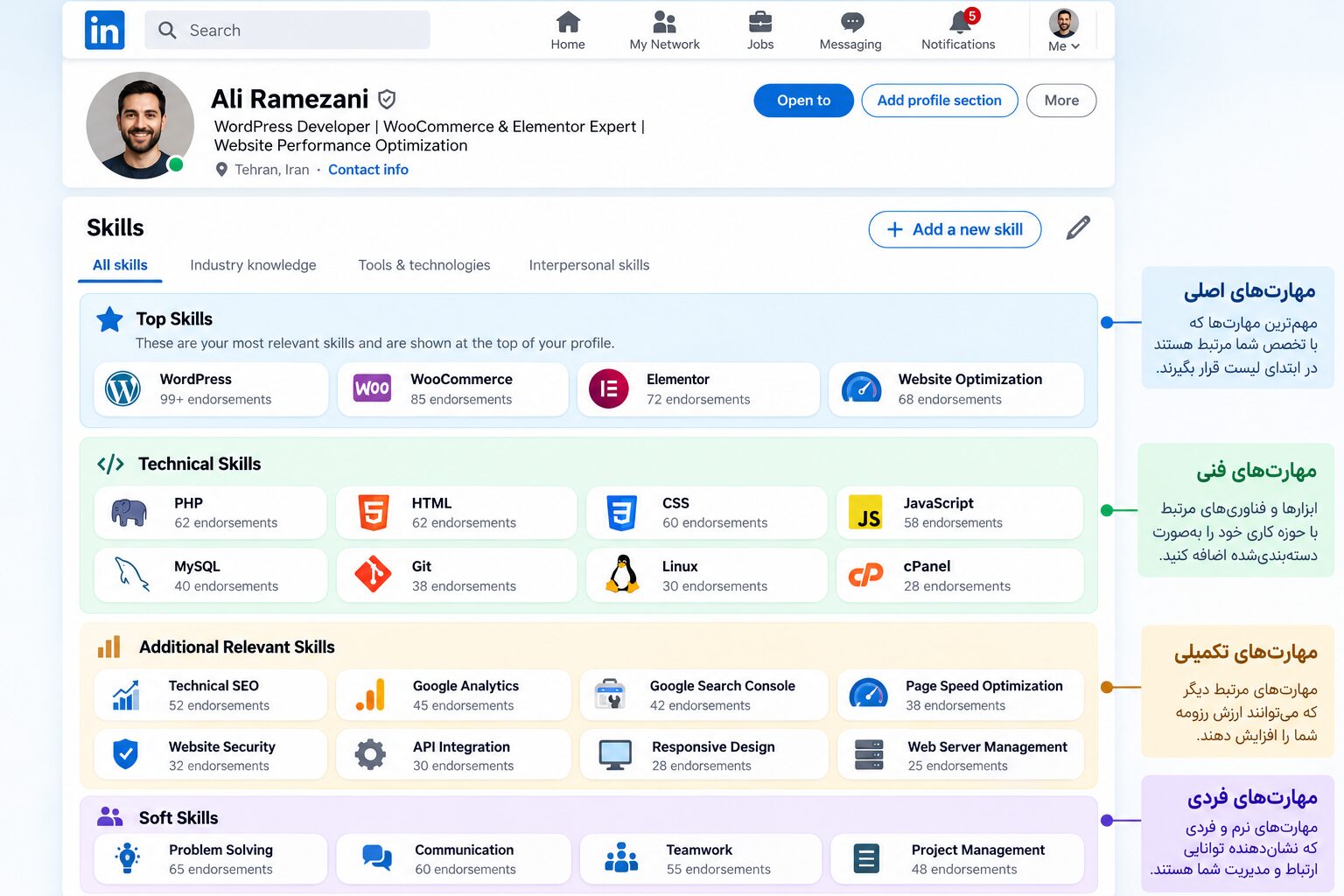Select the Tools & technologies tab
Viewport: 1344px width, 896px height.
pos(424,265)
